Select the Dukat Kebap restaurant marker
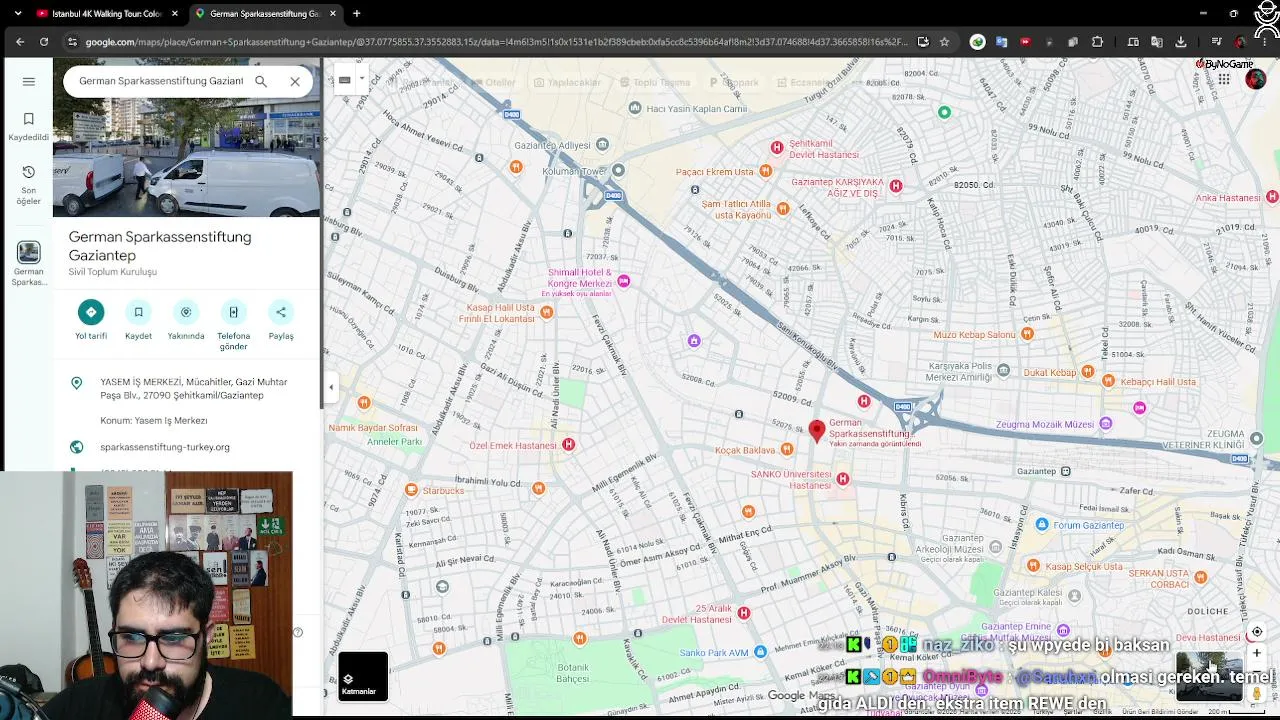Viewport: 1280px width, 720px height. point(1087,373)
